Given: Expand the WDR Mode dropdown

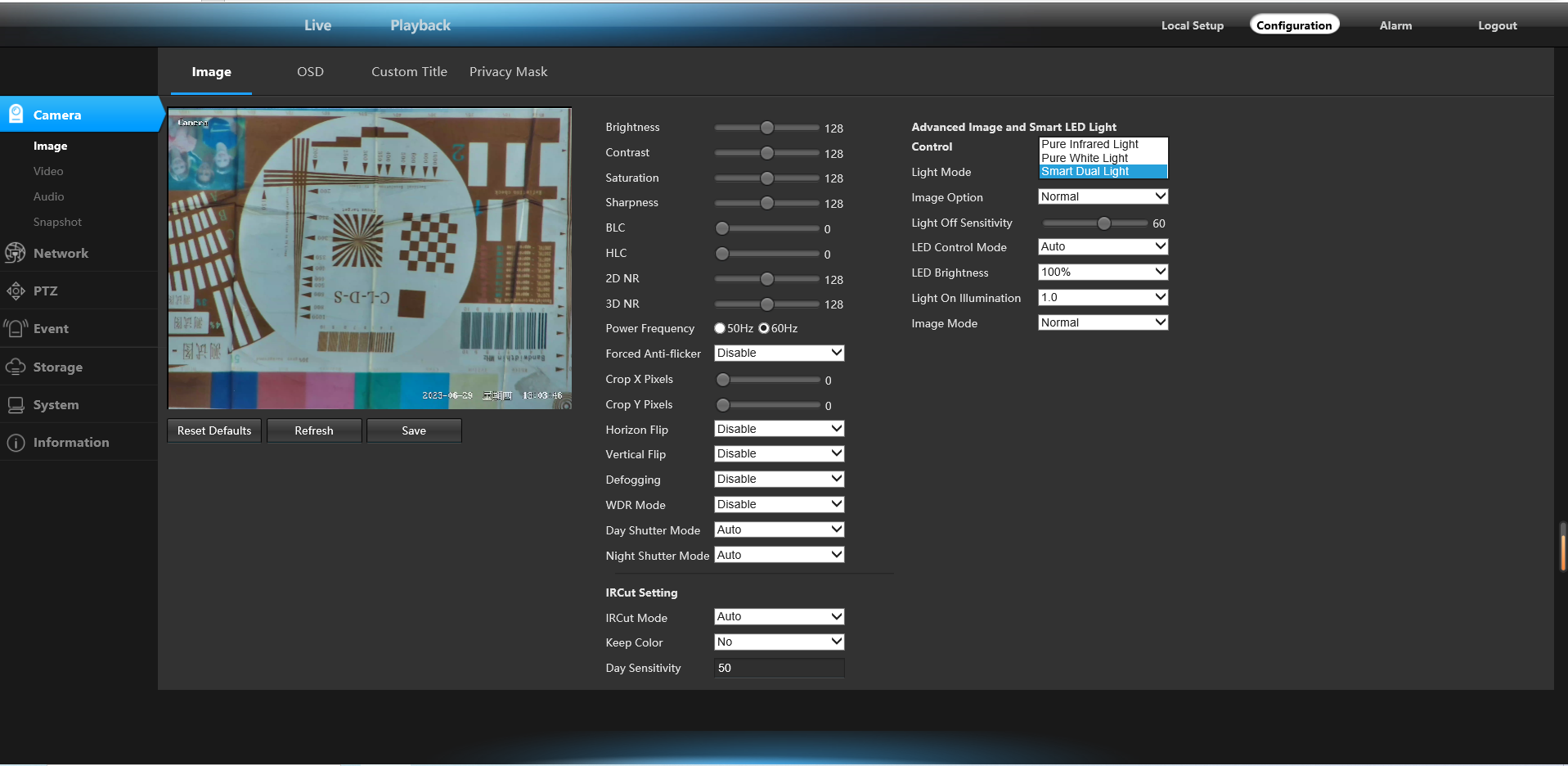Looking at the screenshot, I should (779, 504).
